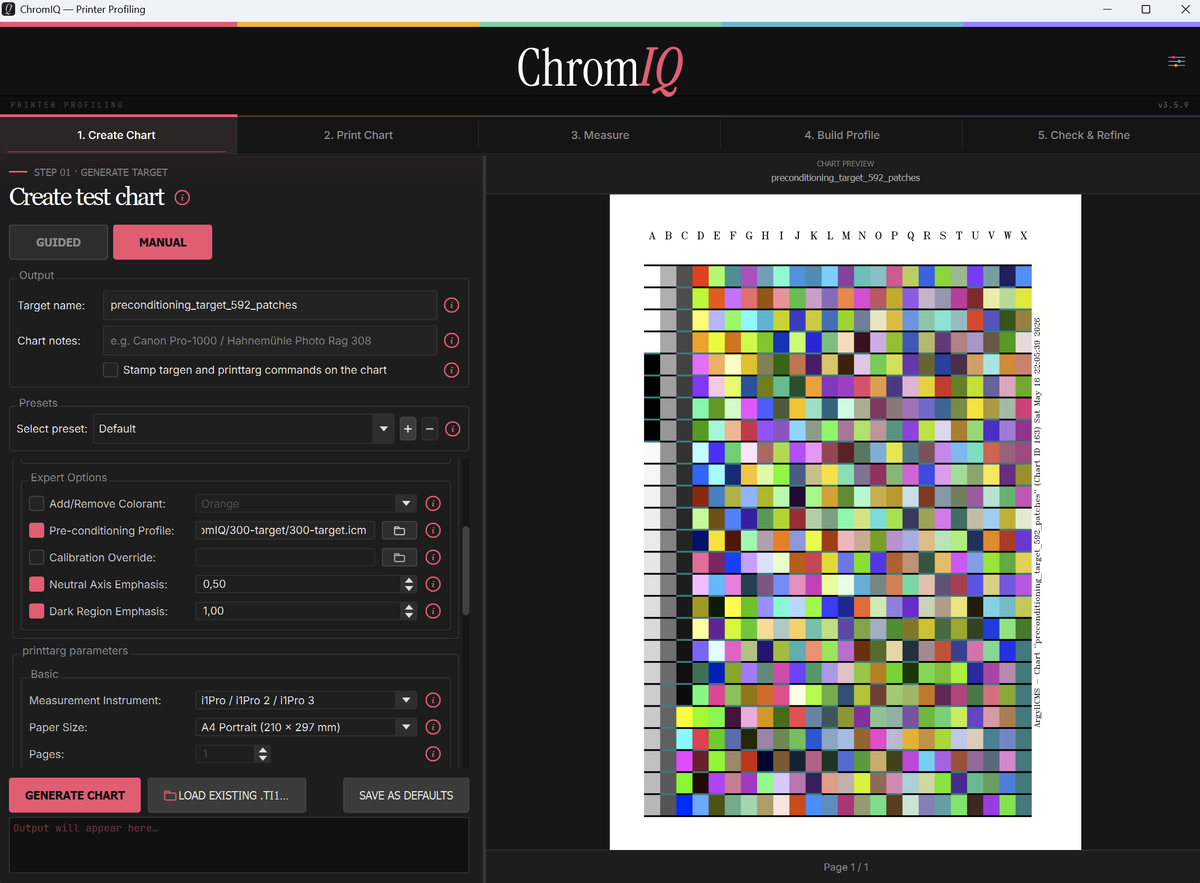
Task: Click the output log text area
Action: click(239, 845)
